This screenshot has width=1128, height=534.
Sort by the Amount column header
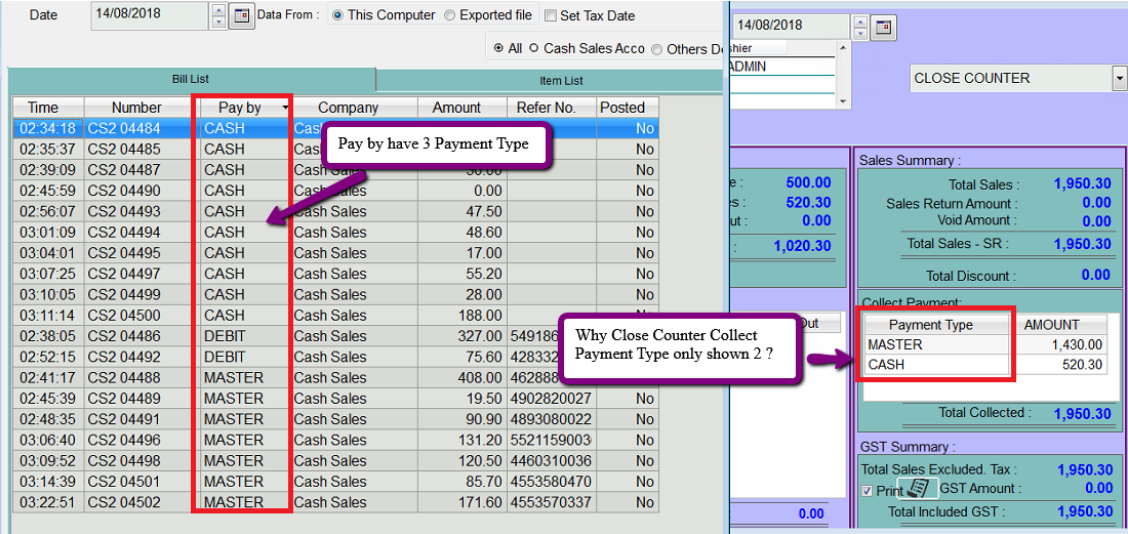pos(456,107)
